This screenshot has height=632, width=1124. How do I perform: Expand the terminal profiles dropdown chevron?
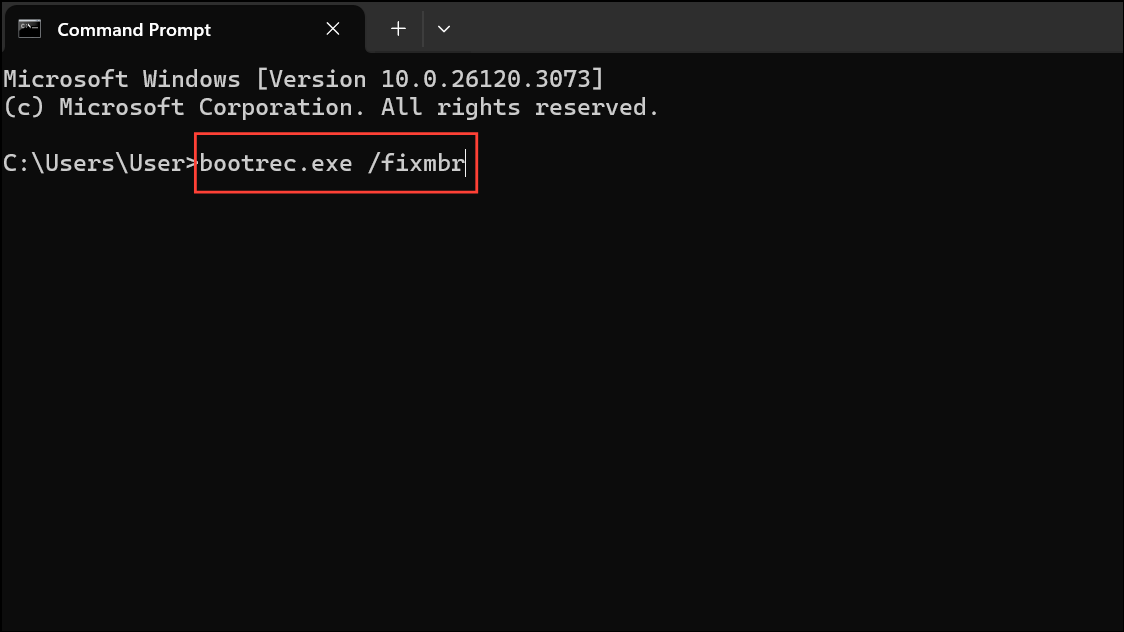(x=444, y=29)
